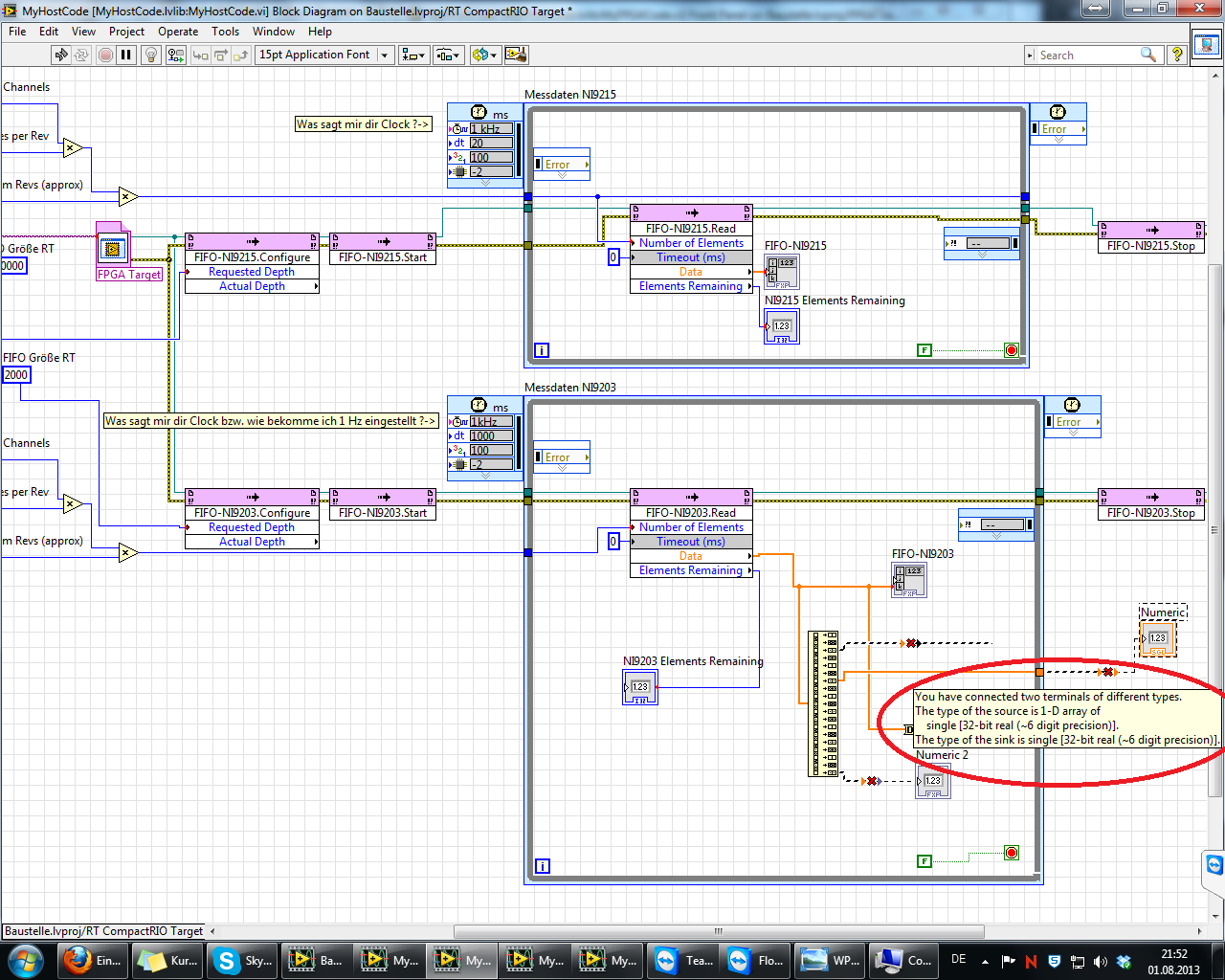Select the FIFO-NI9215.Start node
Screen dimensions: 1225x980
[383, 249]
